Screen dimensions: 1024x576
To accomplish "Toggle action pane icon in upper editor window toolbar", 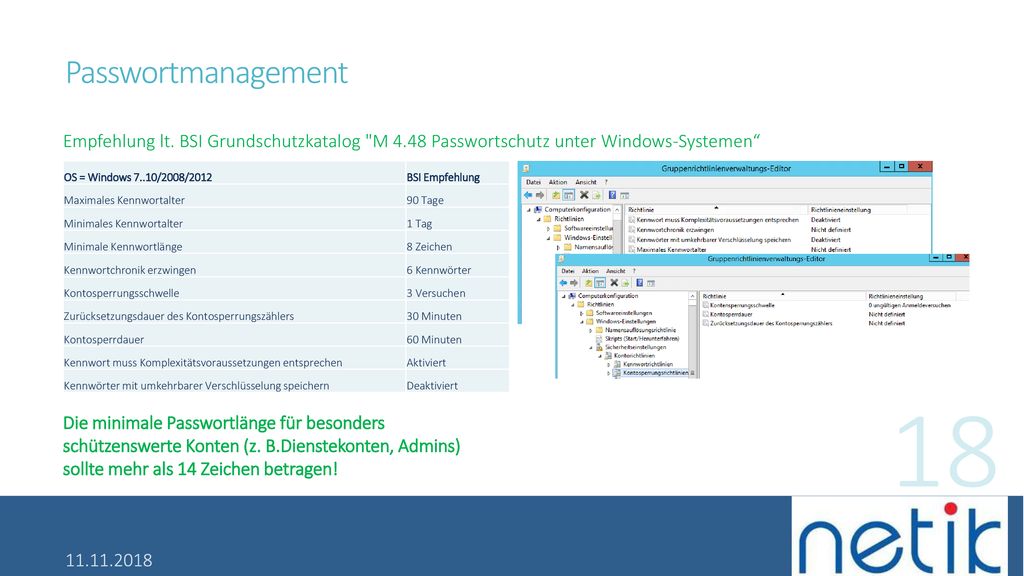I will [x=624, y=195].
